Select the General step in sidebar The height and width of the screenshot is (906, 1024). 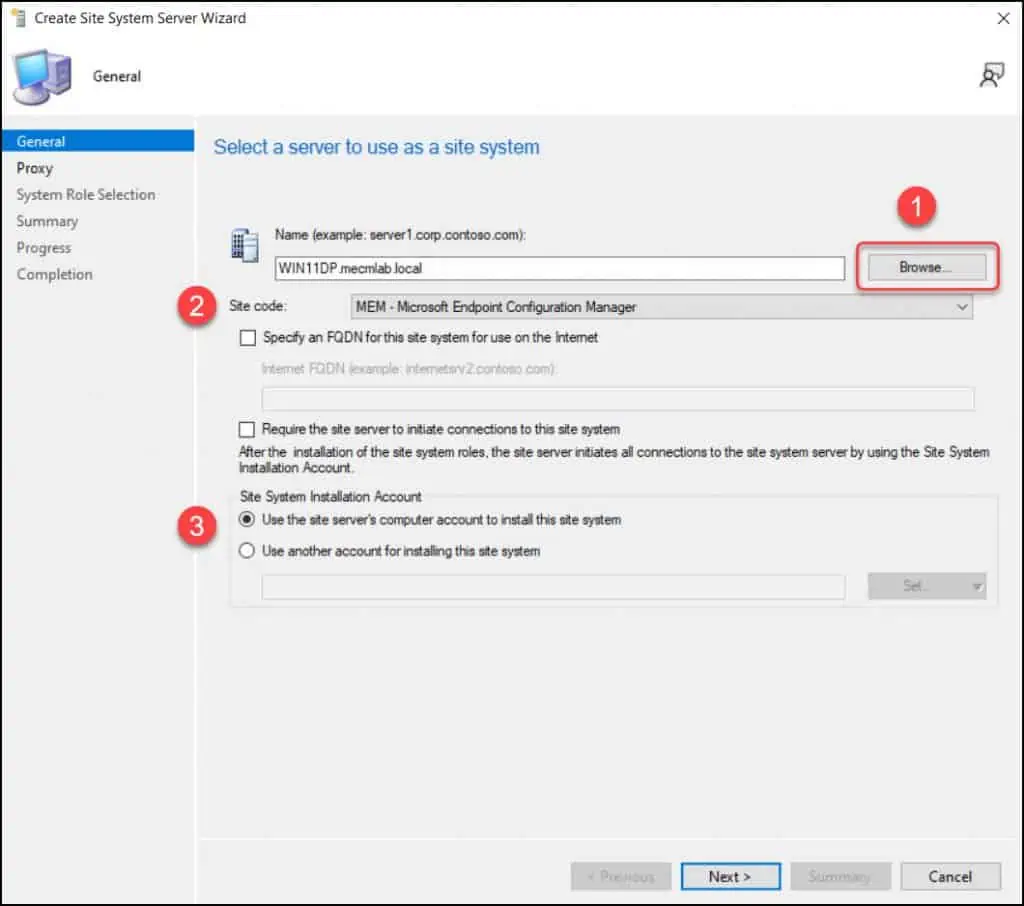point(41,141)
